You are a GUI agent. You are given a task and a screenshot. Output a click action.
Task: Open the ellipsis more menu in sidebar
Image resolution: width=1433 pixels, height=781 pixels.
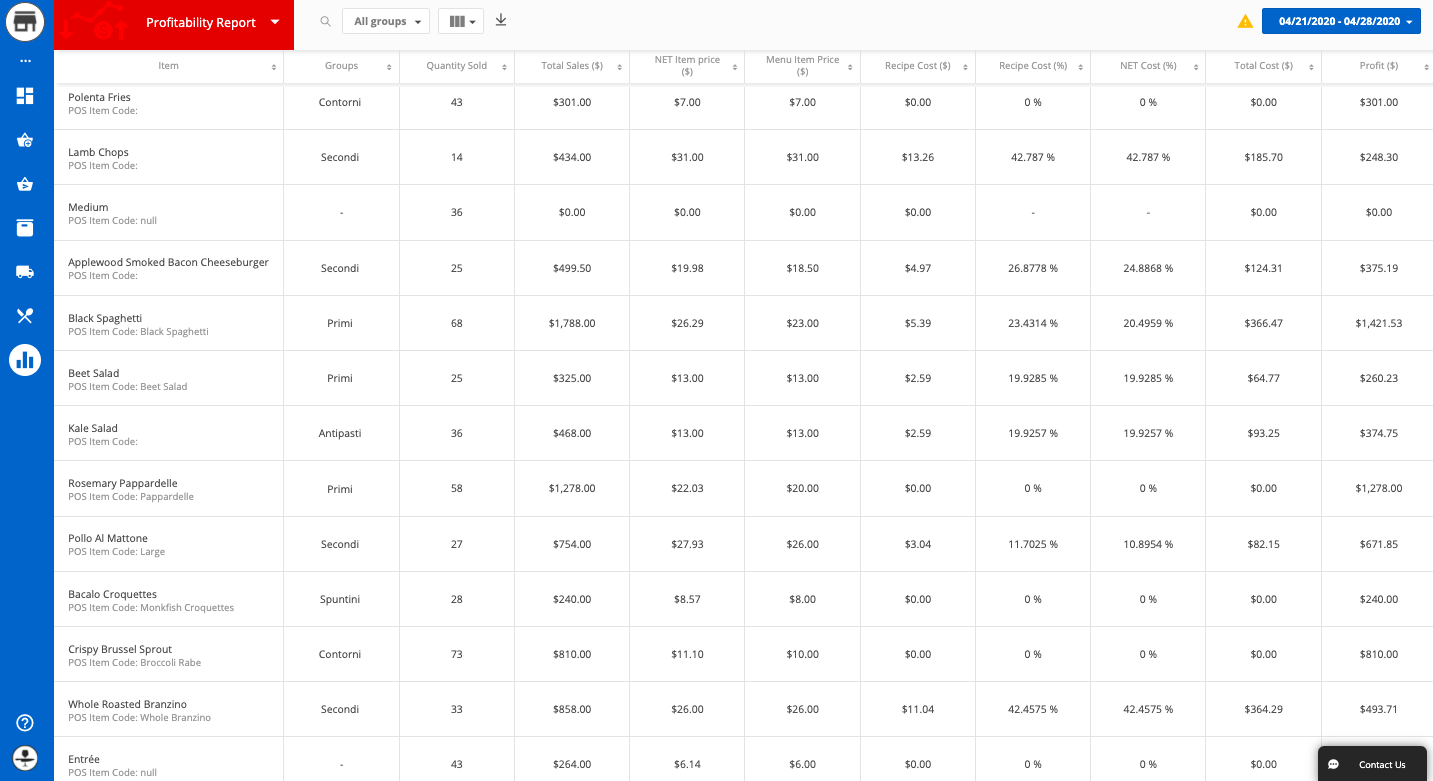pyautogui.click(x=25, y=61)
